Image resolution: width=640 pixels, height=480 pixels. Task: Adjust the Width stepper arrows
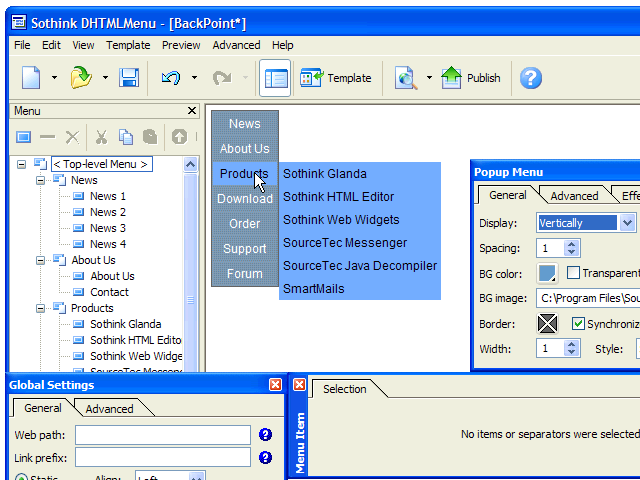click(571, 349)
